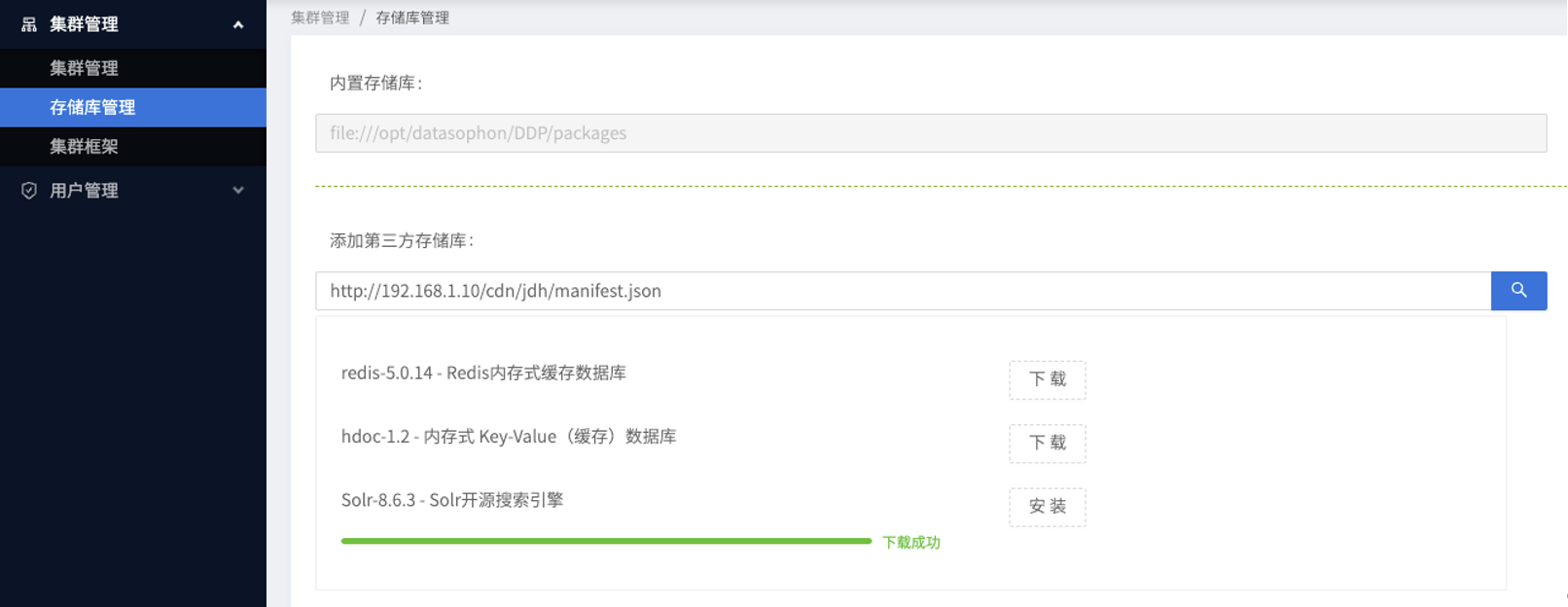The image size is (1568, 607).
Task: Click the built-in repository path field
Action: pos(931,133)
